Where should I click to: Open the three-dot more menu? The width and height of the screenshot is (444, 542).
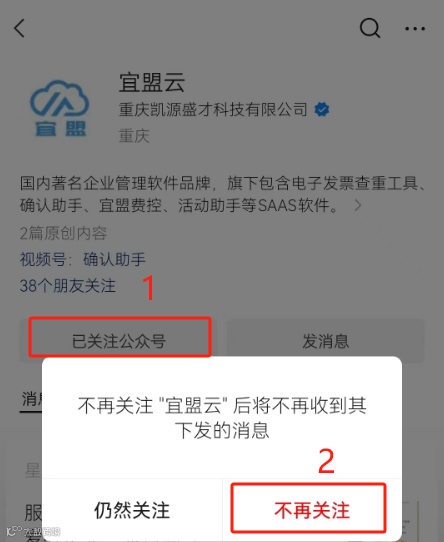pyautogui.click(x=415, y=29)
